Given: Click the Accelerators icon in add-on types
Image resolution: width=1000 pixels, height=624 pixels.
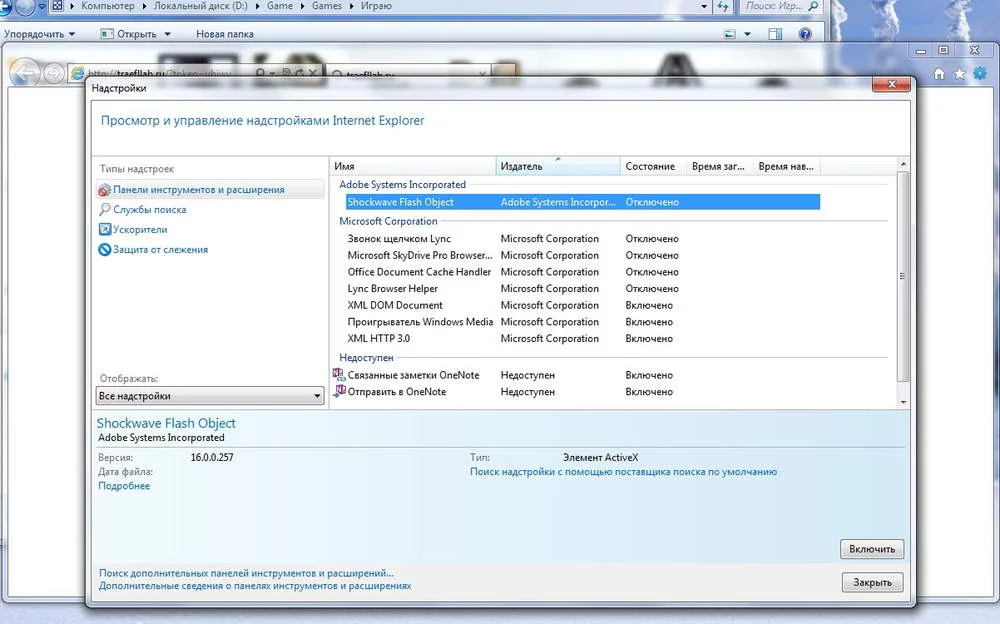Looking at the screenshot, I should 105,230.
